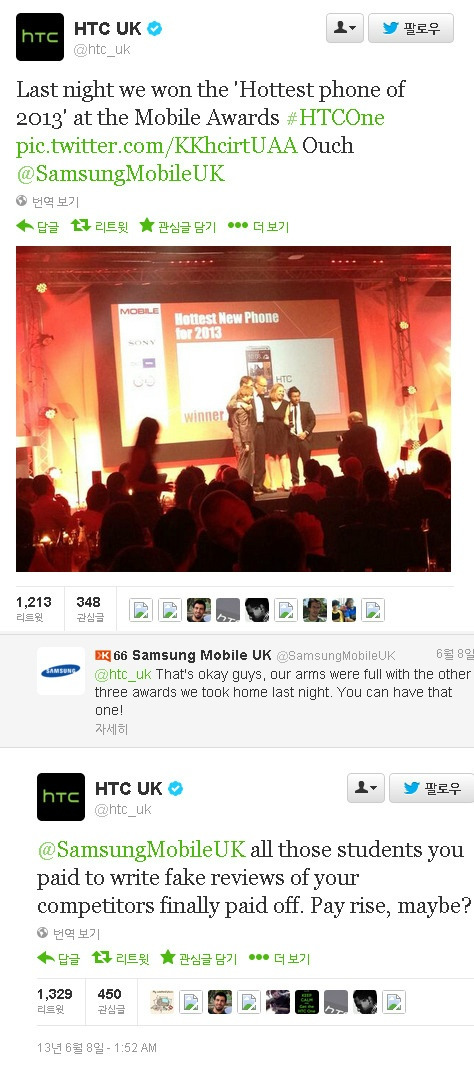The height and width of the screenshot is (1072, 474).
Task: Click the 번역 보기 globe icon on the first tweet
Action: coord(22,201)
